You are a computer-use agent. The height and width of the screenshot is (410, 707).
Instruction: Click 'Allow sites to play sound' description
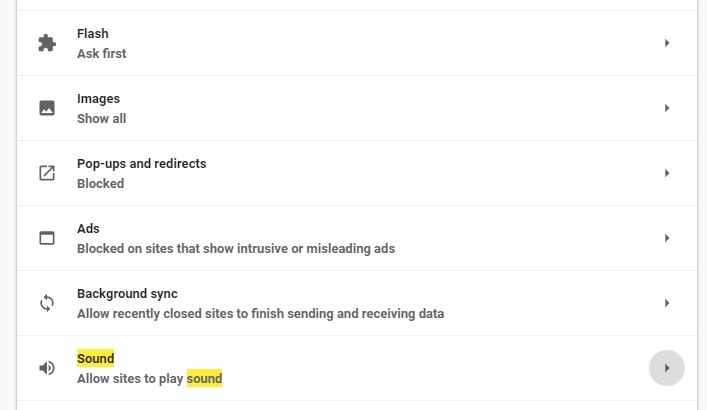(149, 378)
